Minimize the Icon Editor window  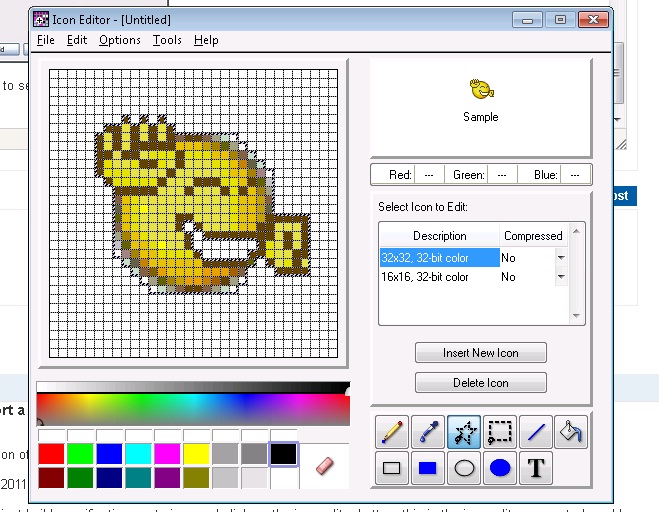[527, 20]
